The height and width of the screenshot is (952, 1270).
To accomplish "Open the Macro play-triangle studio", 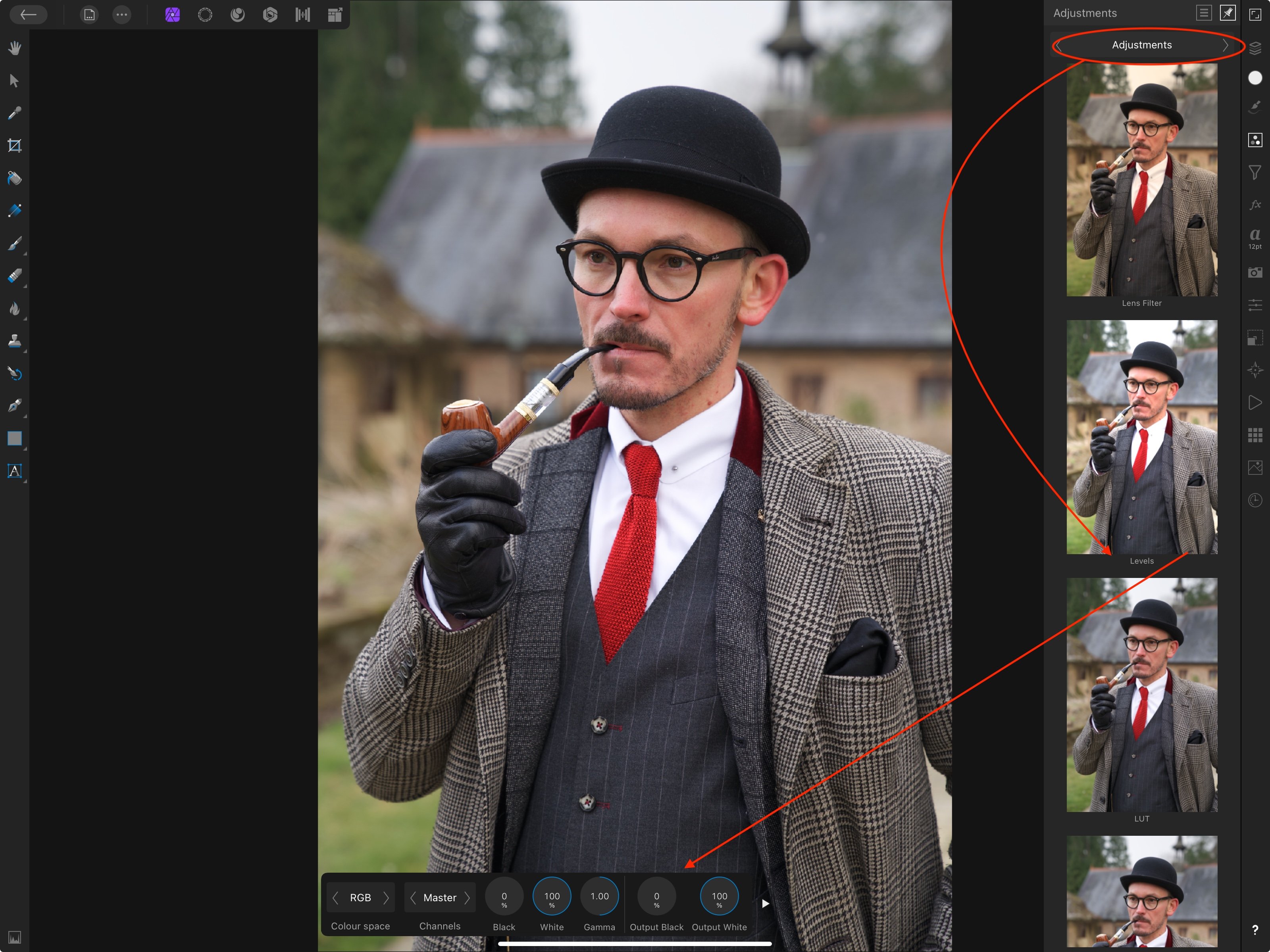I will (x=1255, y=402).
